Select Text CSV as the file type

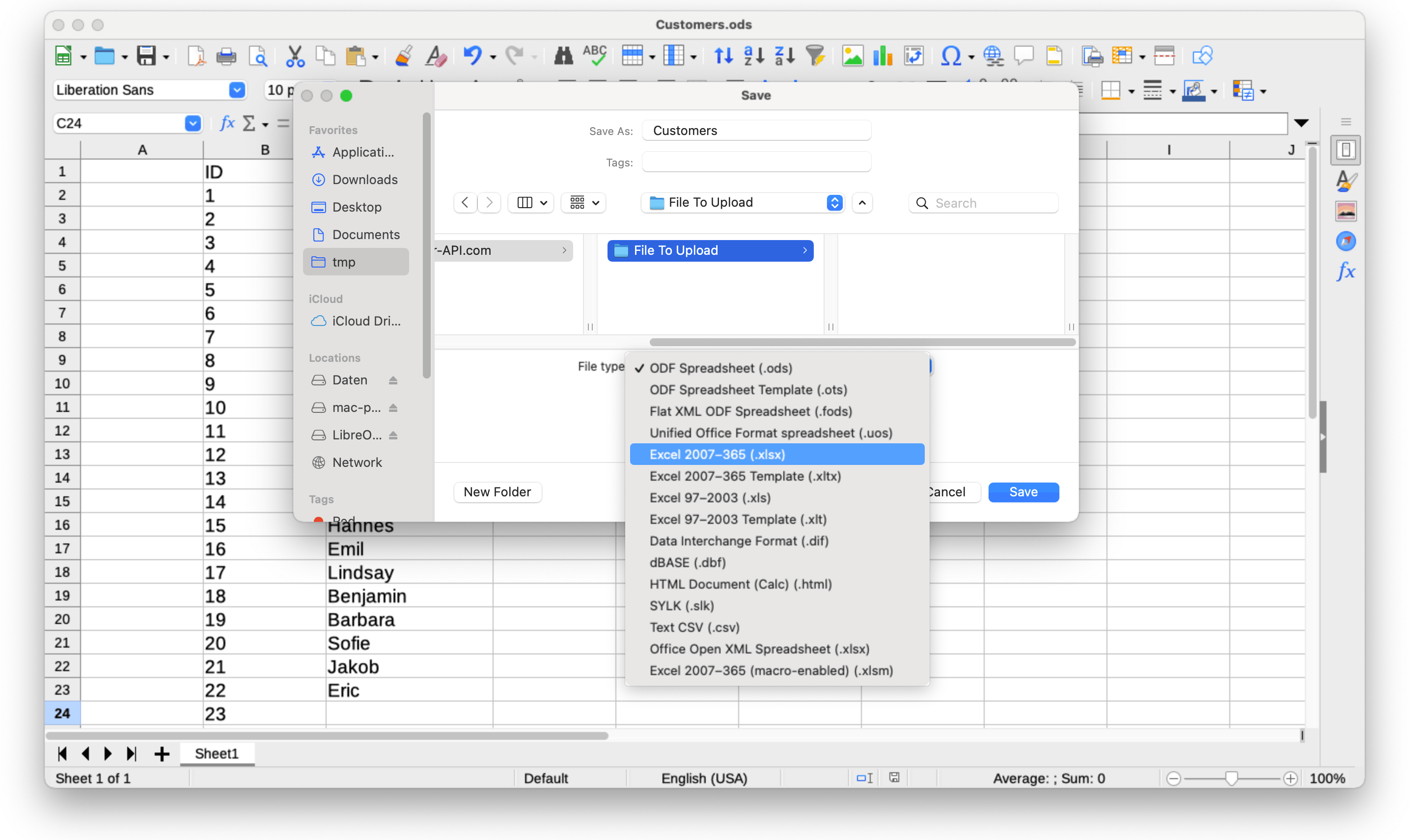[x=694, y=627]
